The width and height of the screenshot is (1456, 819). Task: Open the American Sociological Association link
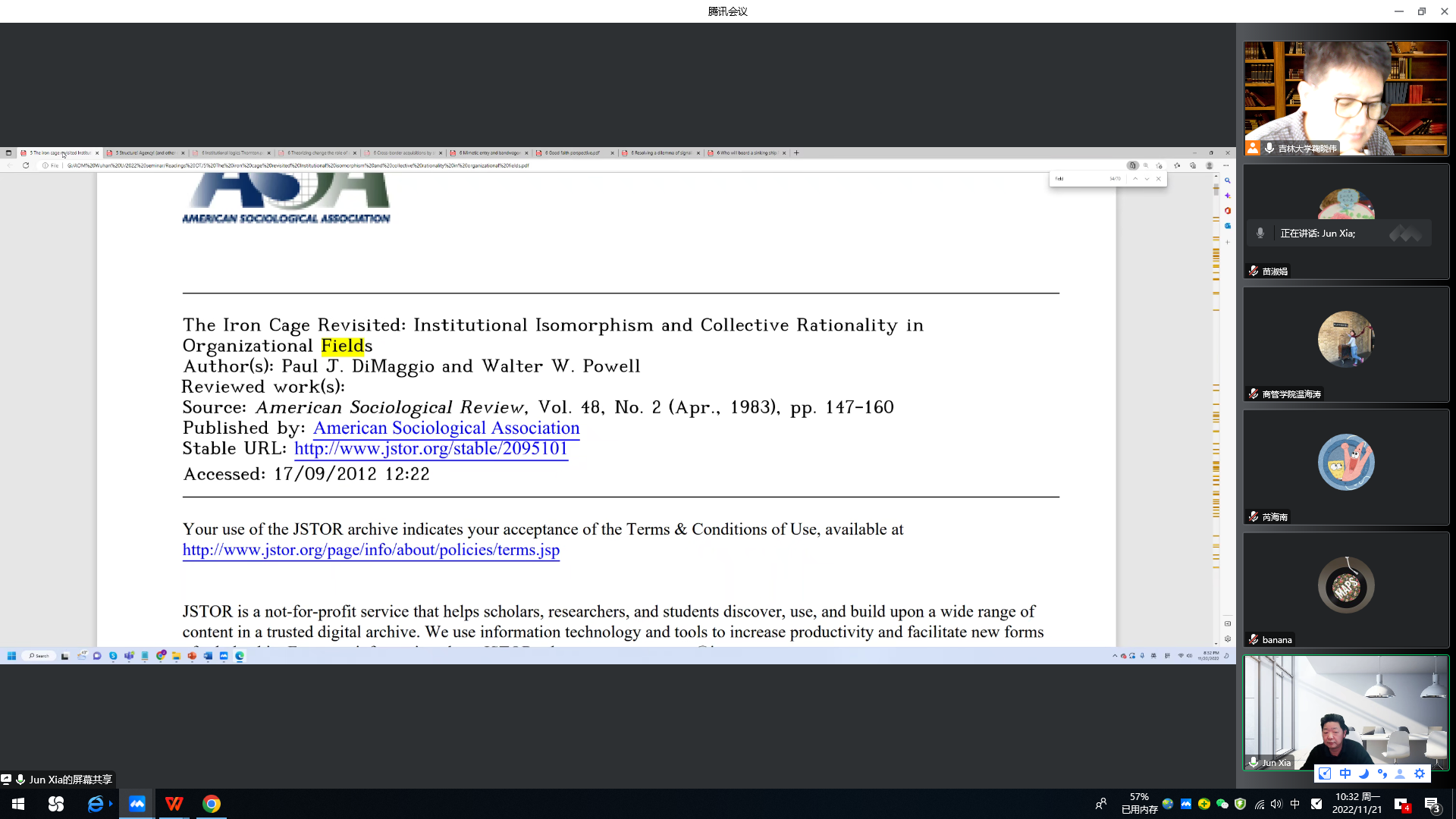point(446,428)
